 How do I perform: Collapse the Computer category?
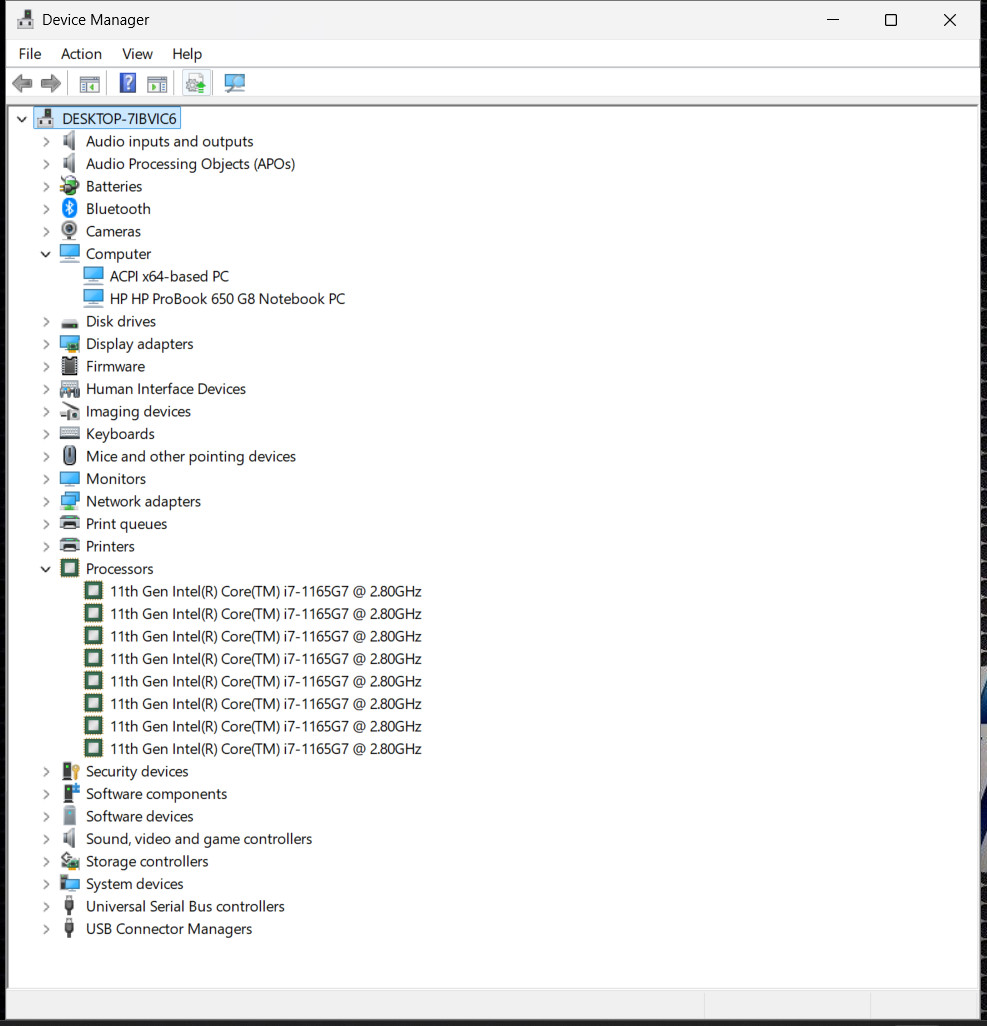[45, 254]
